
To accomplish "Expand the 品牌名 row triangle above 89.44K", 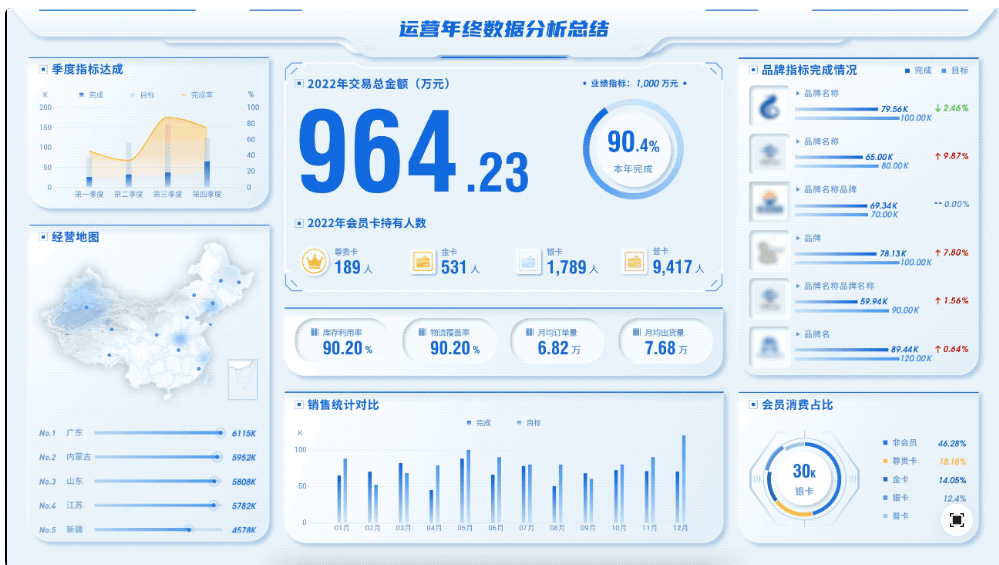I will coord(798,334).
